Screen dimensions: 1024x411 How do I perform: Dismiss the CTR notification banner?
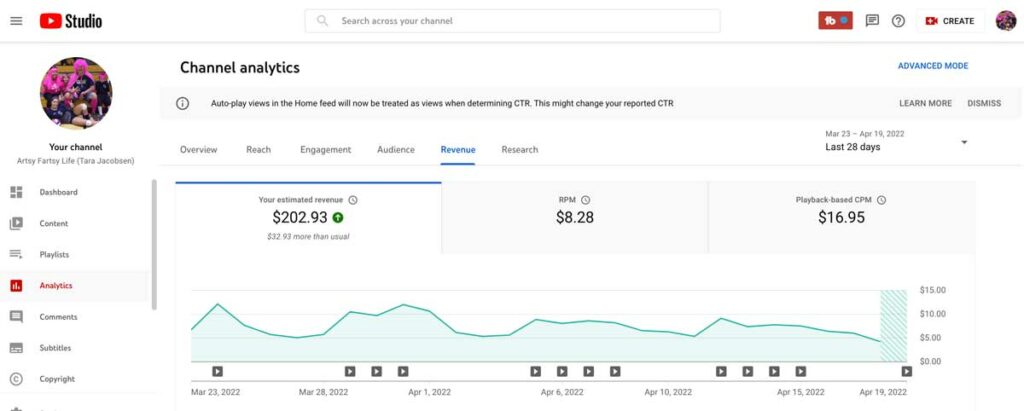point(984,103)
